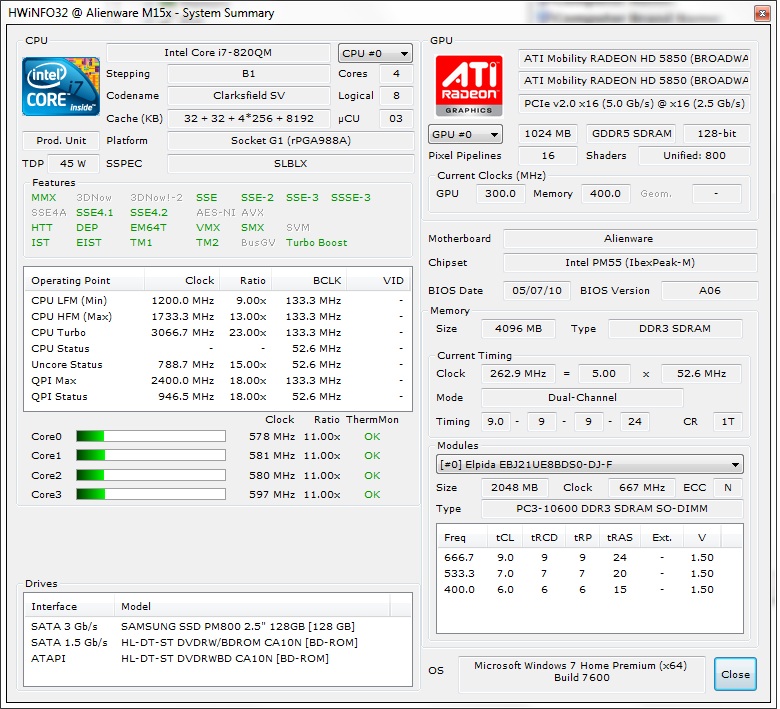Click the 45 W TDP field
The width and height of the screenshot is (780, 709).
[73, 164]
